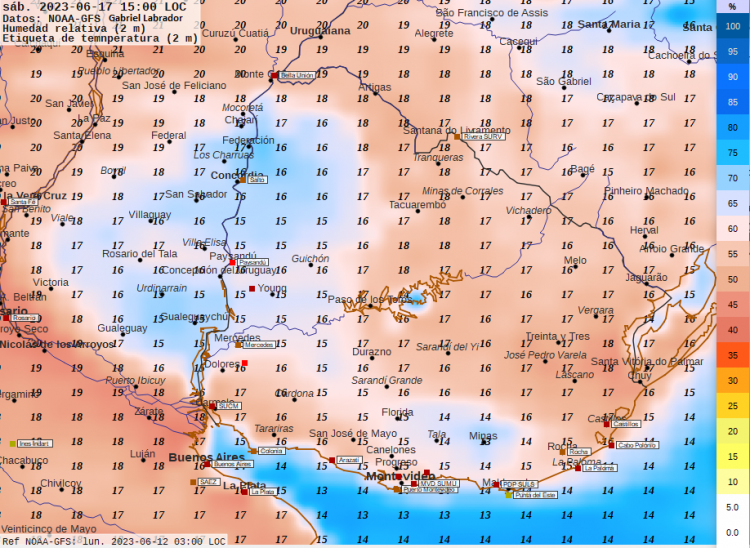
Task: Select the Ines Indart station marker
Action: 13,443
